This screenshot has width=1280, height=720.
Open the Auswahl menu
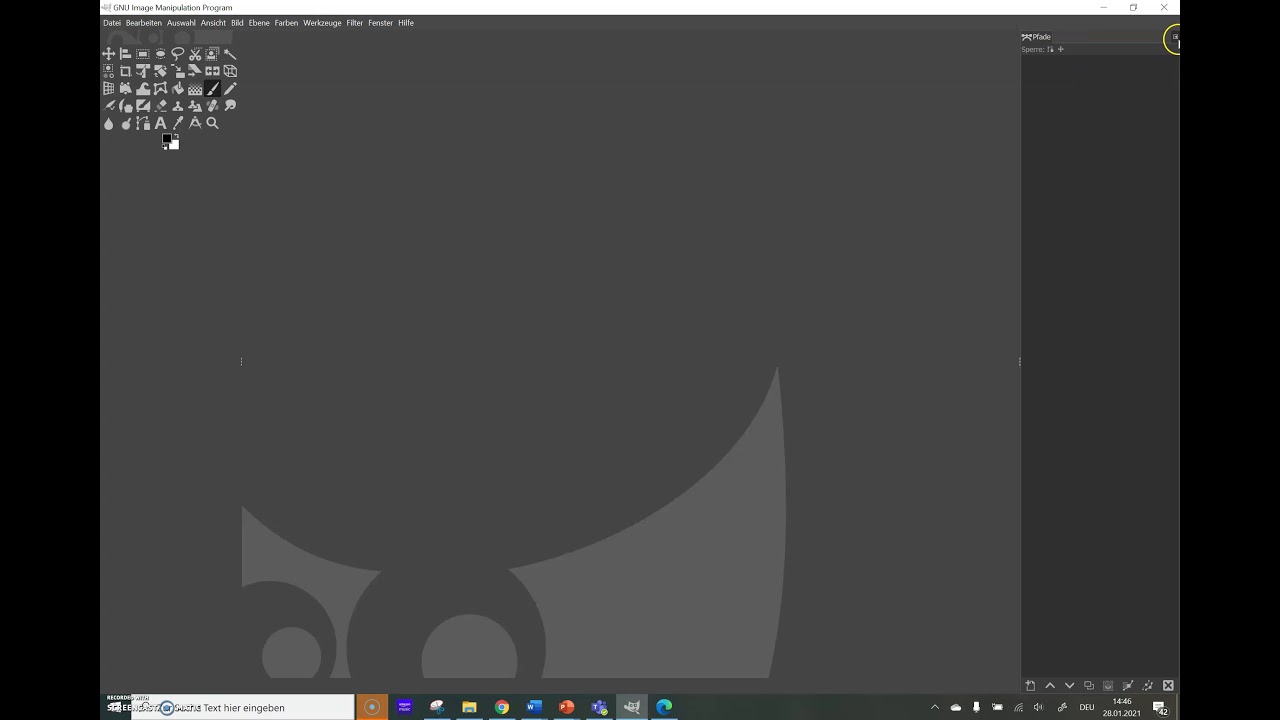point(181,23)
